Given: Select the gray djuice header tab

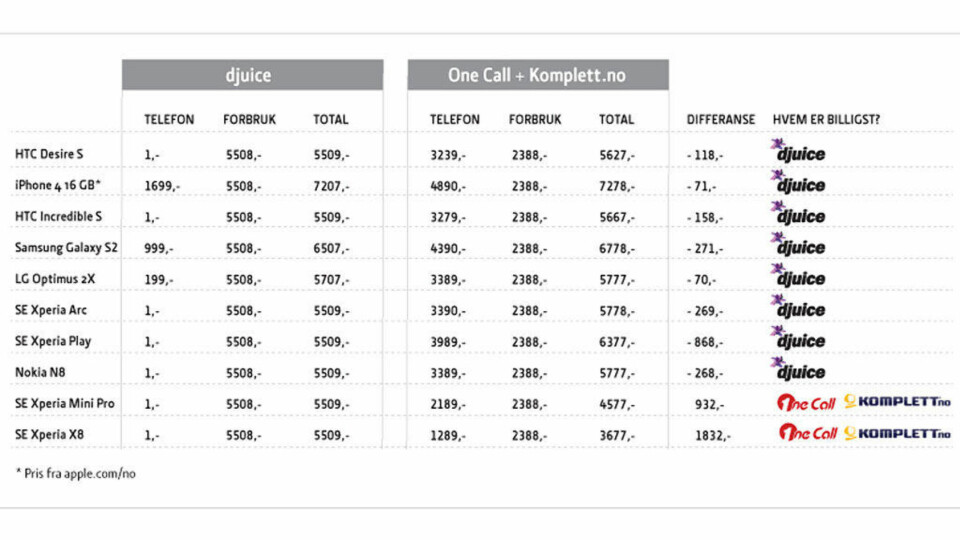Looking at the screenshot, I should [252, 75].
